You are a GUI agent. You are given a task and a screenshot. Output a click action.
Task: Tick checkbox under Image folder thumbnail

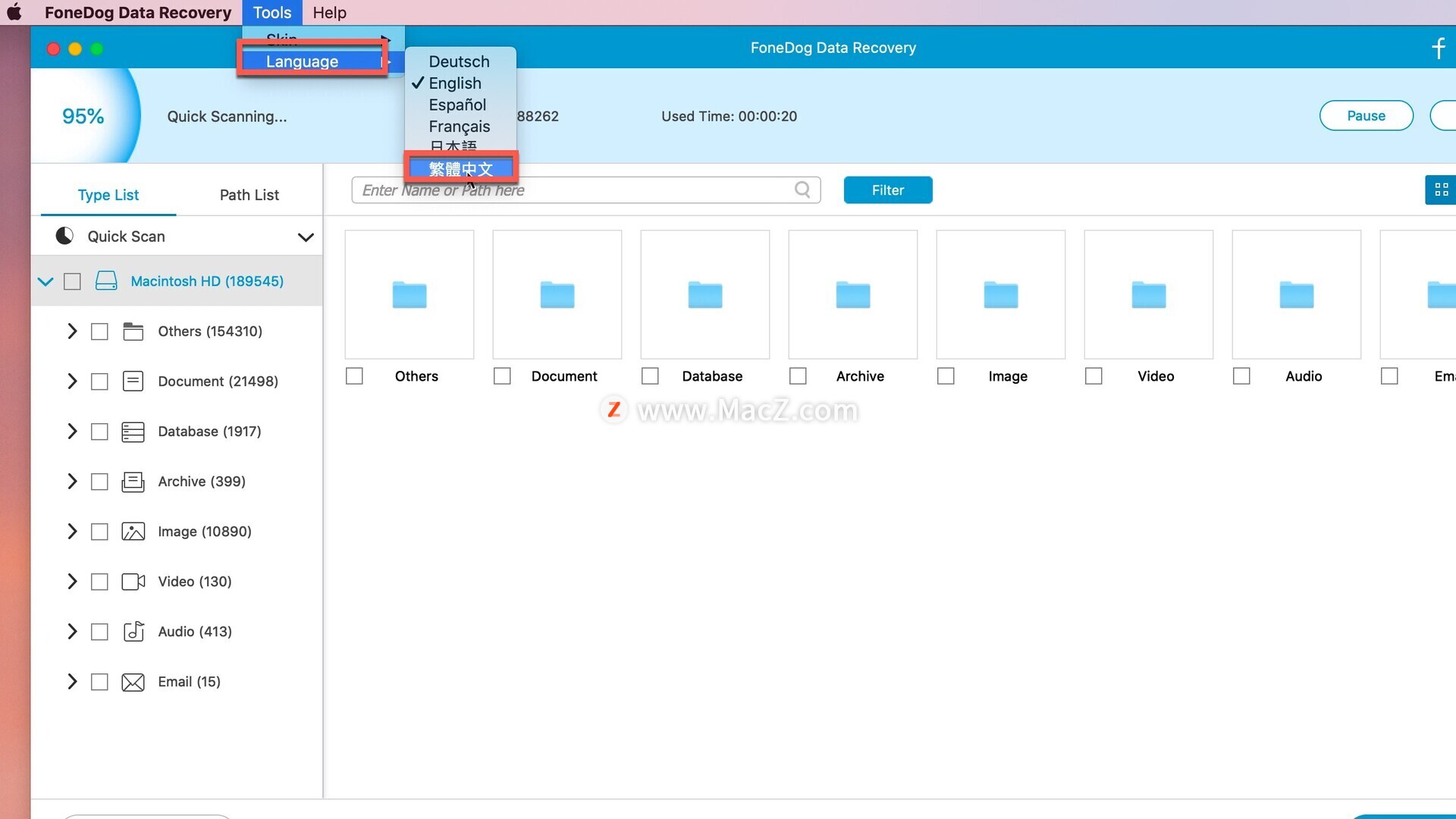[946, 376]
